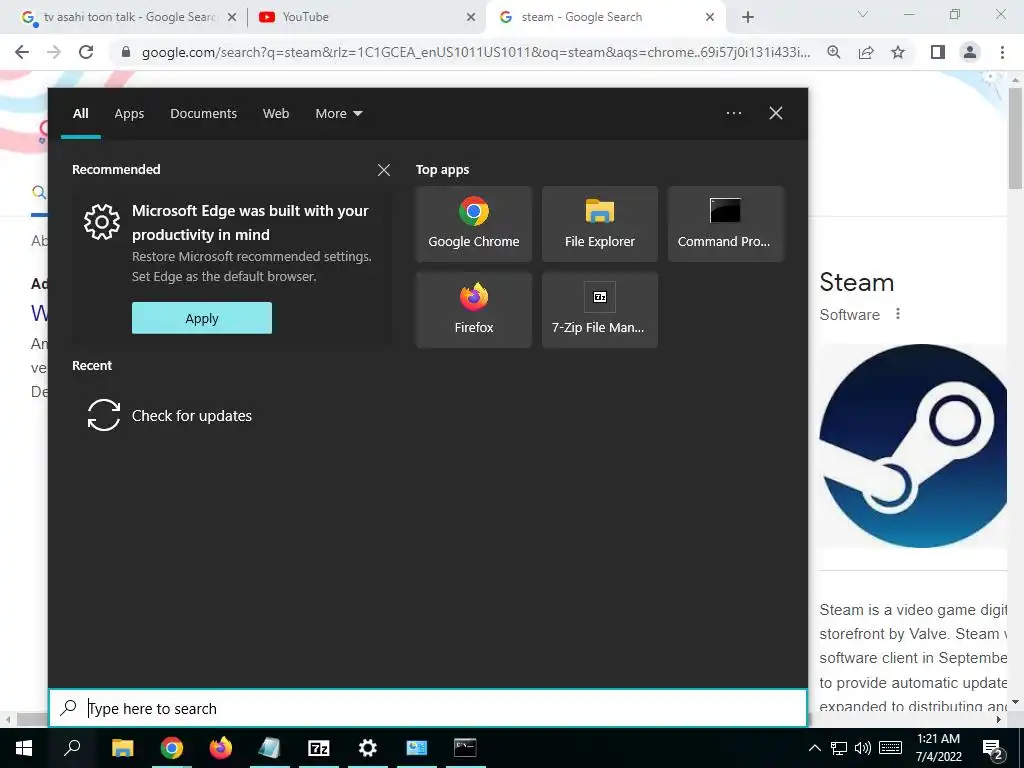The width and height of the screenshot is (1024, 768).
Task: Open Steam knowledge panel more options
Action: [898, 314]
